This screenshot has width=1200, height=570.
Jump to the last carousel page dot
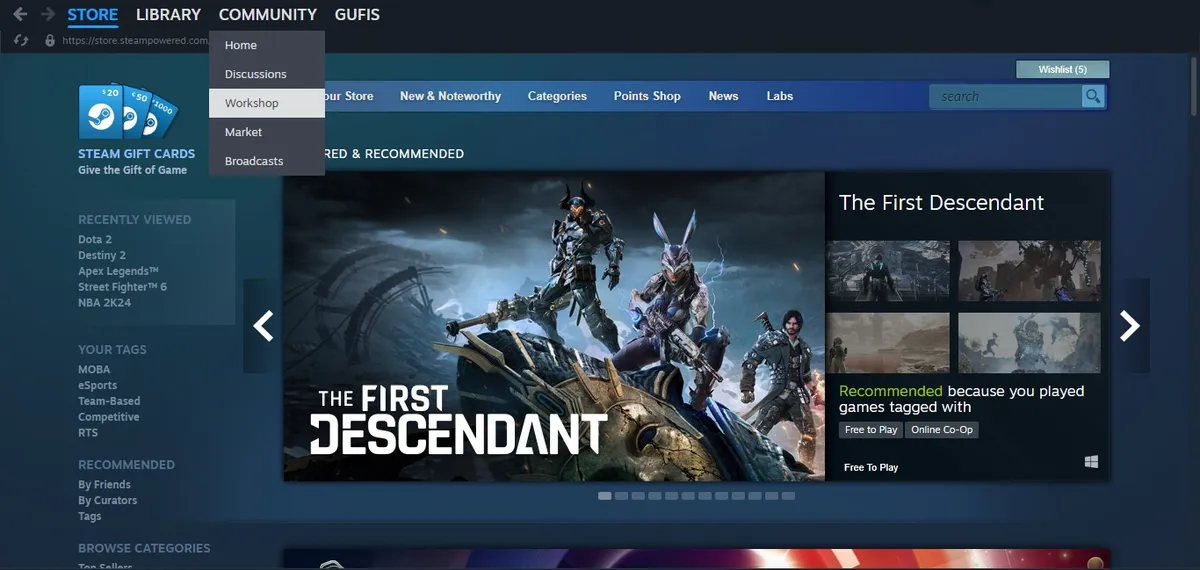(x=788, y=495)
